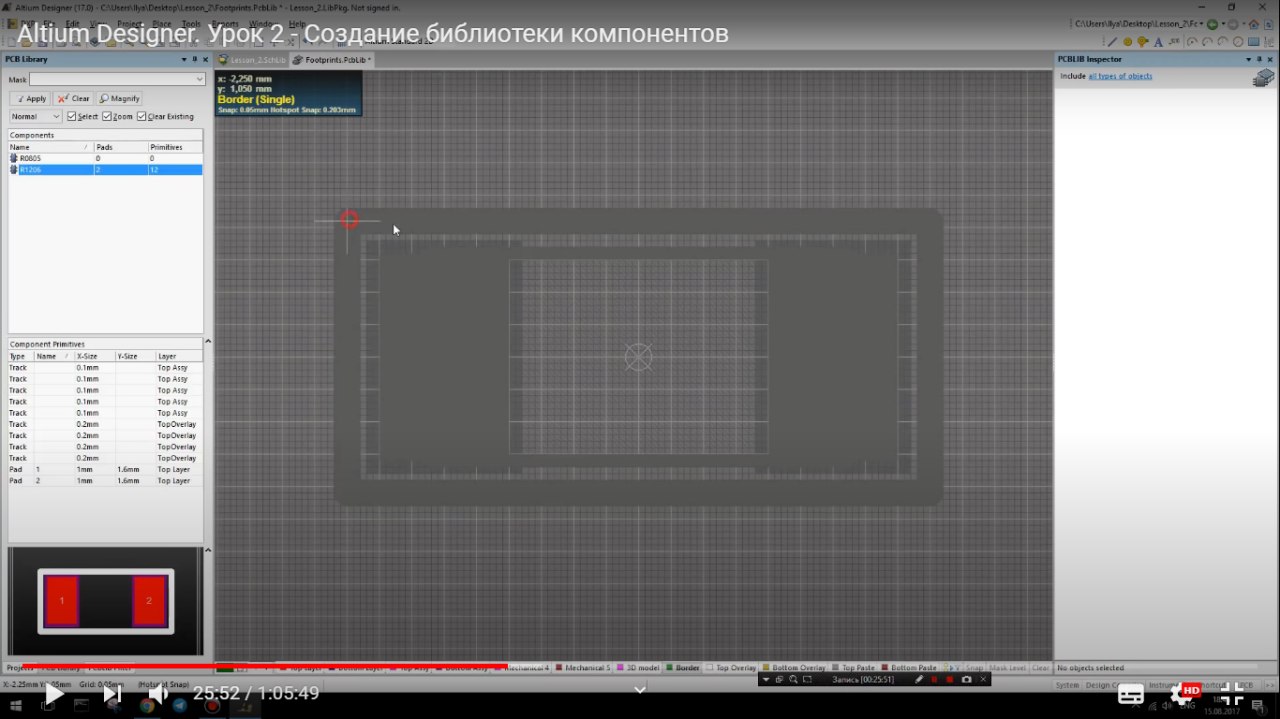Click the Home page icon
The height and width of the screenshot is (719, 1280).
[1254, 24]
